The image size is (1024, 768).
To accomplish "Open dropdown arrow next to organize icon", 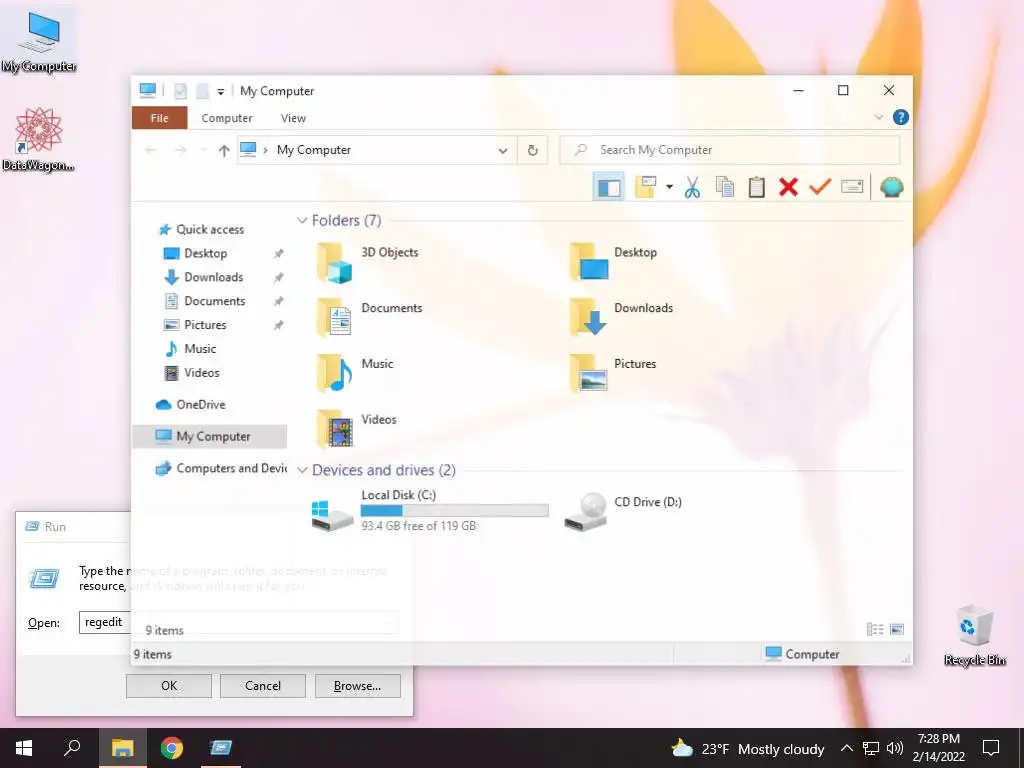I will click(669, 187).
